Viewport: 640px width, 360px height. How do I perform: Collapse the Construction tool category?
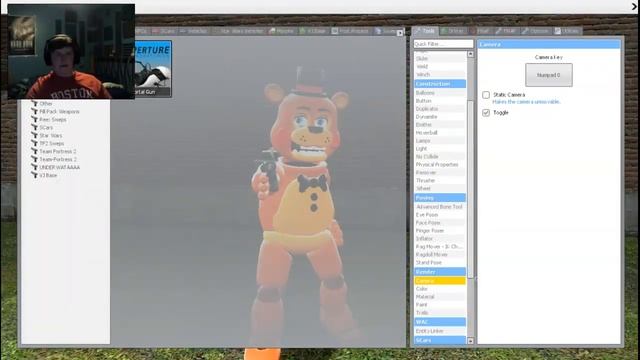click(x=440, y=84)
